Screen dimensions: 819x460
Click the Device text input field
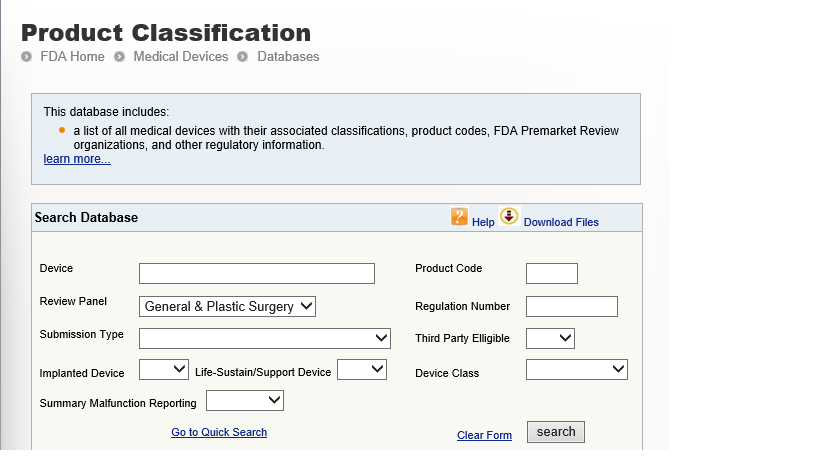tap(257, 274)
